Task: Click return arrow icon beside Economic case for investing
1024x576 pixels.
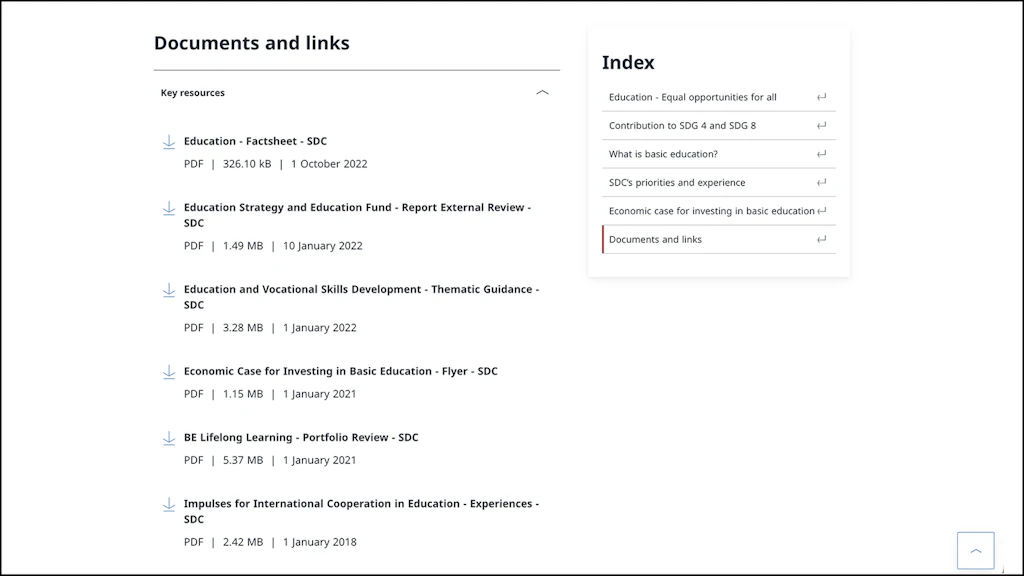Action: [822, 211]
